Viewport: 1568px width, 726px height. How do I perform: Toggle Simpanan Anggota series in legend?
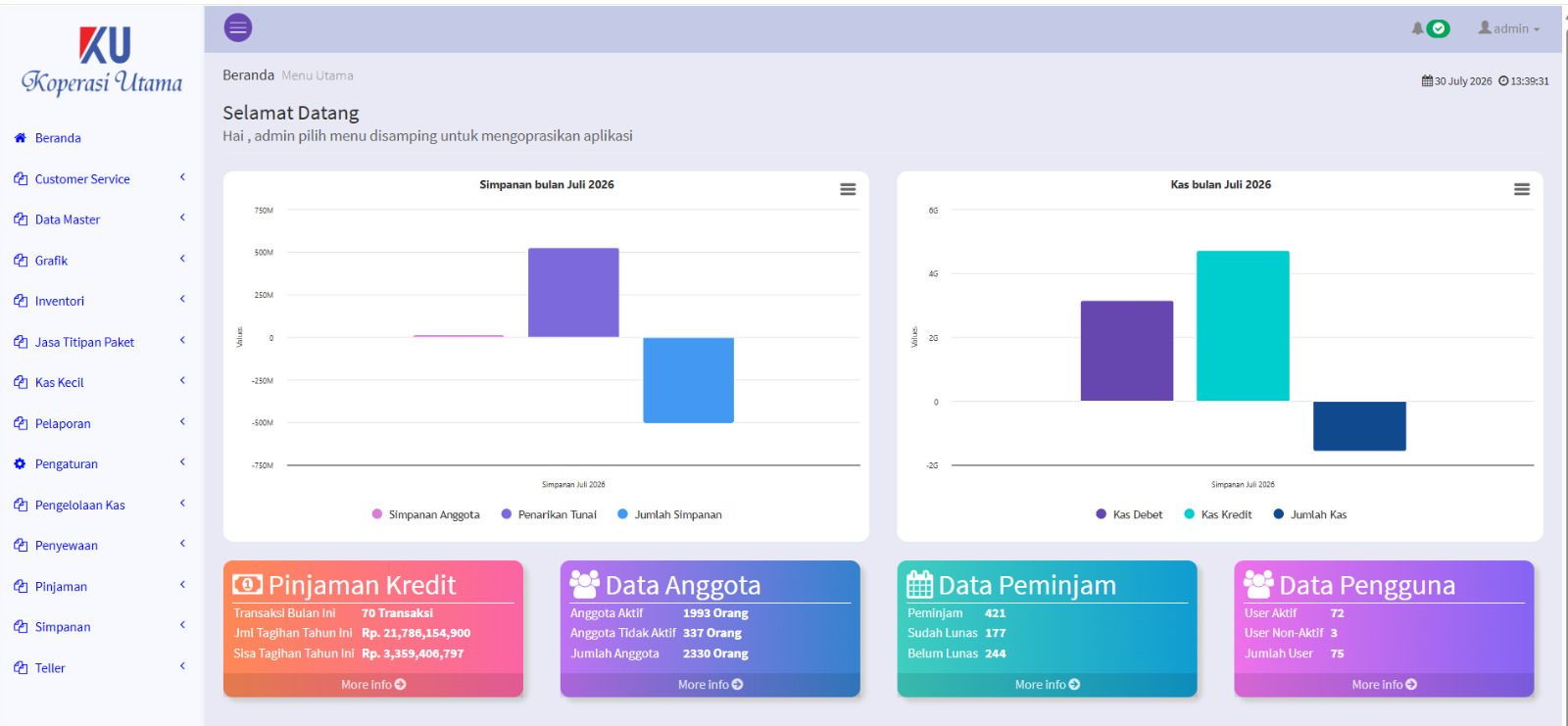[x=426, y=514]
